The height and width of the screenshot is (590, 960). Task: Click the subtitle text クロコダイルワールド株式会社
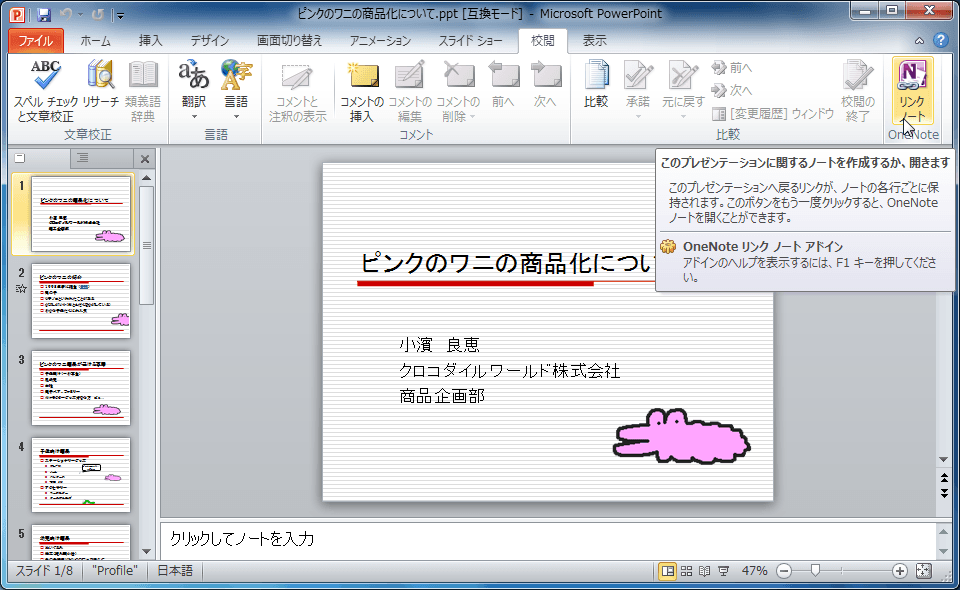[x=509, y=371]
